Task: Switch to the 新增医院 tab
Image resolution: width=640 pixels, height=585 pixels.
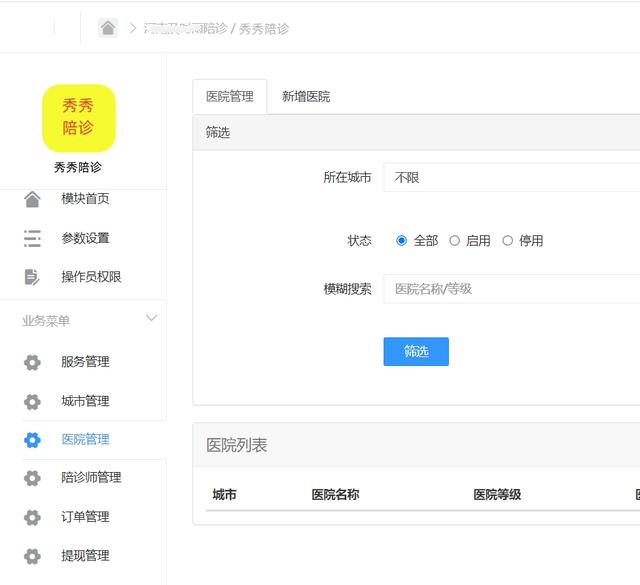Action: (x=306, y=97)
